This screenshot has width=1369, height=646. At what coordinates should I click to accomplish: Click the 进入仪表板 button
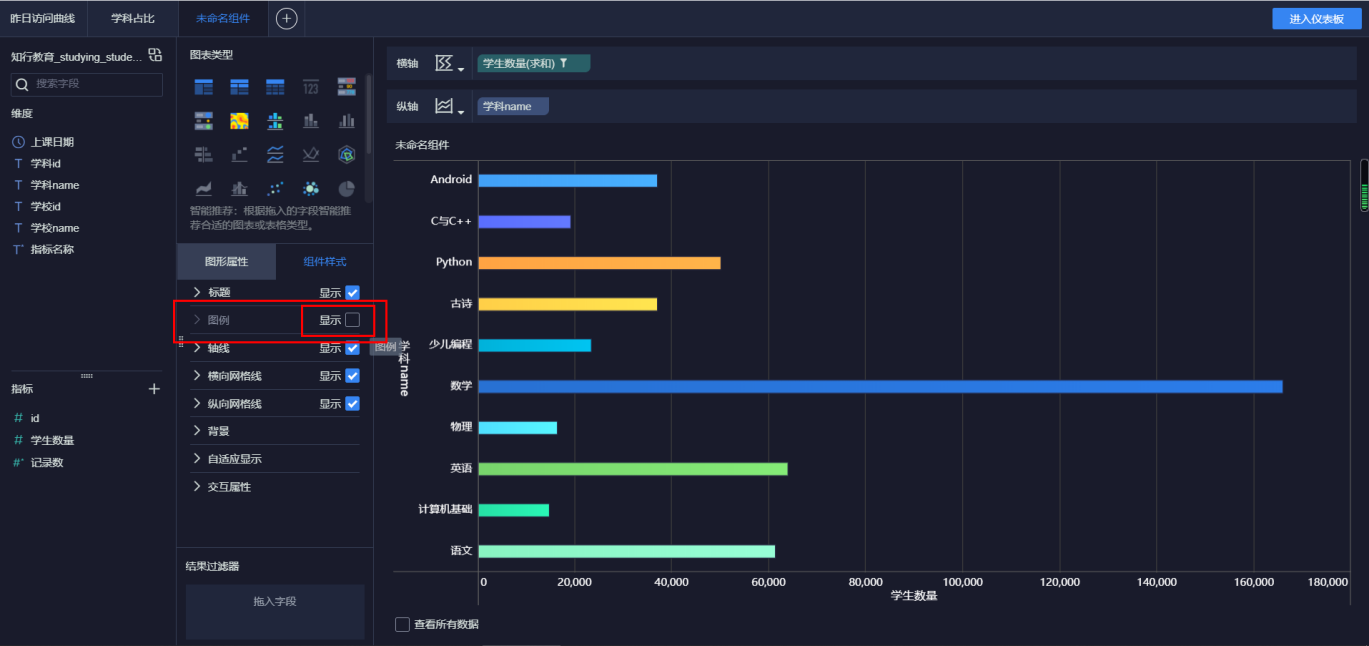tap(1317, 19)
